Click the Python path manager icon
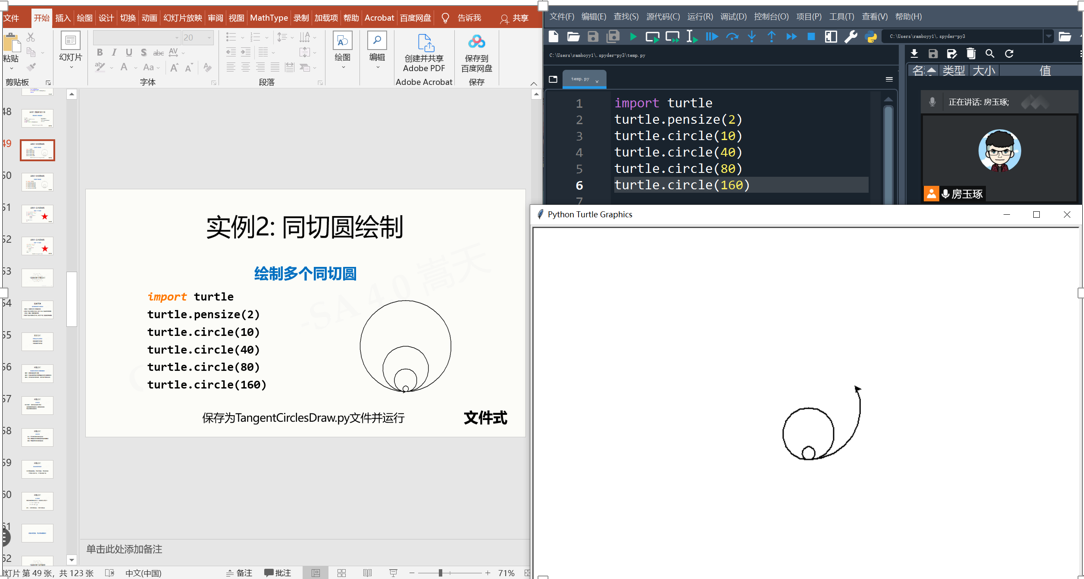The width and height of the screenshot is (1084, 579). (871, 37)
